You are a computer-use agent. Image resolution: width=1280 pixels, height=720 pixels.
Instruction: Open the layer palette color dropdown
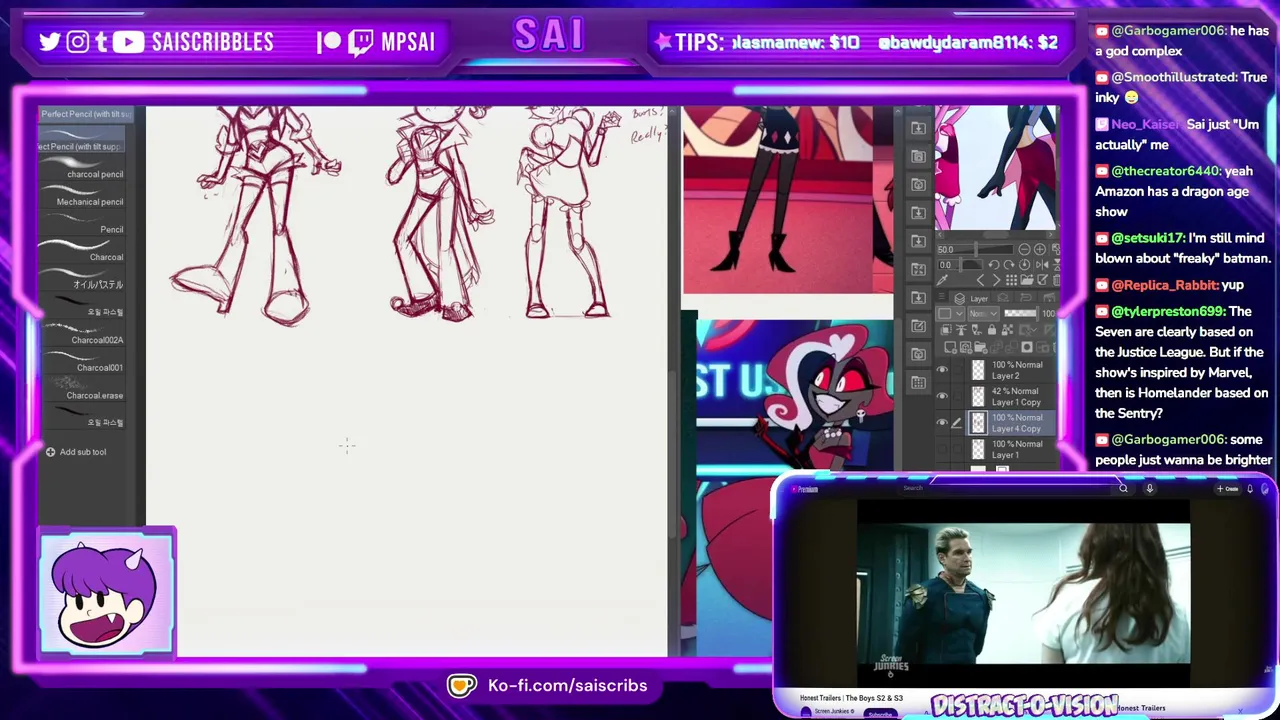point(950,313)
